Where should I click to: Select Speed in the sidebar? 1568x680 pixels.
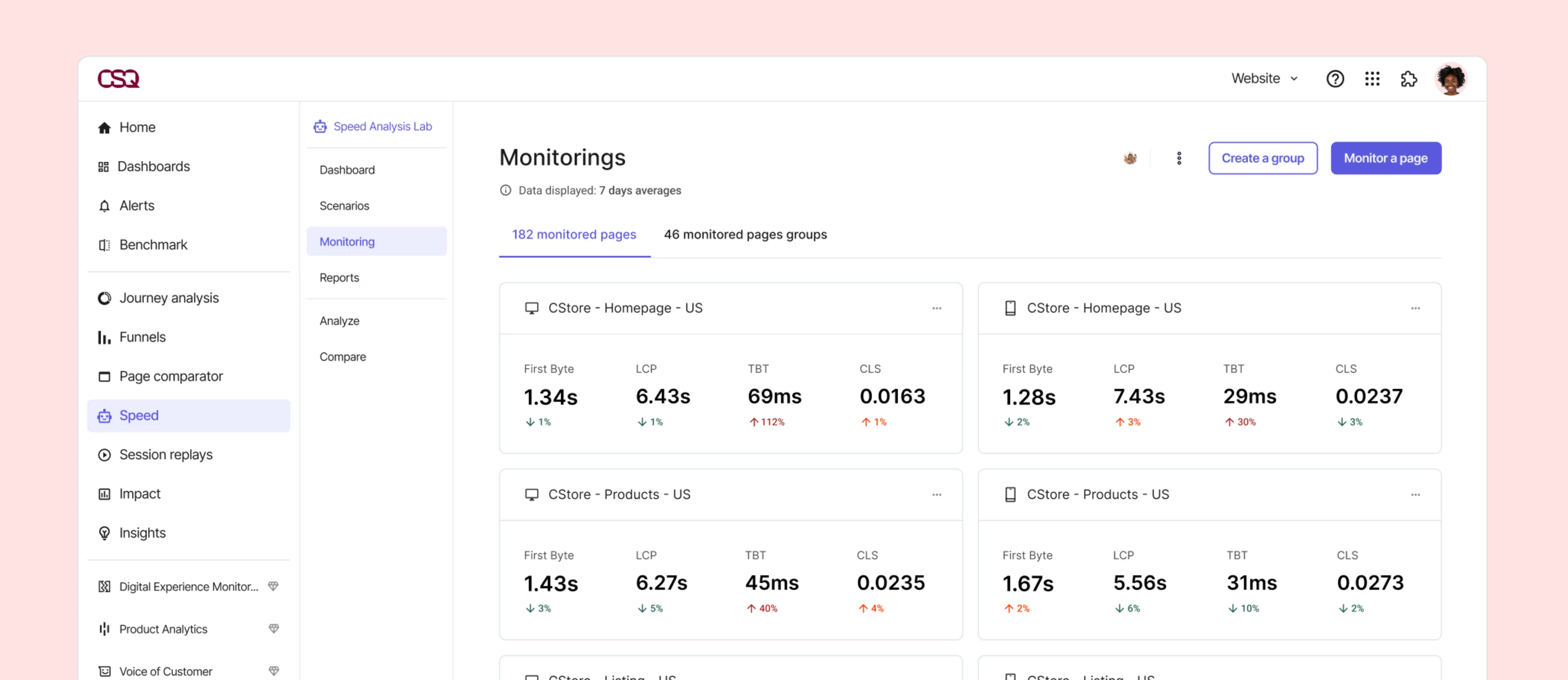(x=189, y=415)
